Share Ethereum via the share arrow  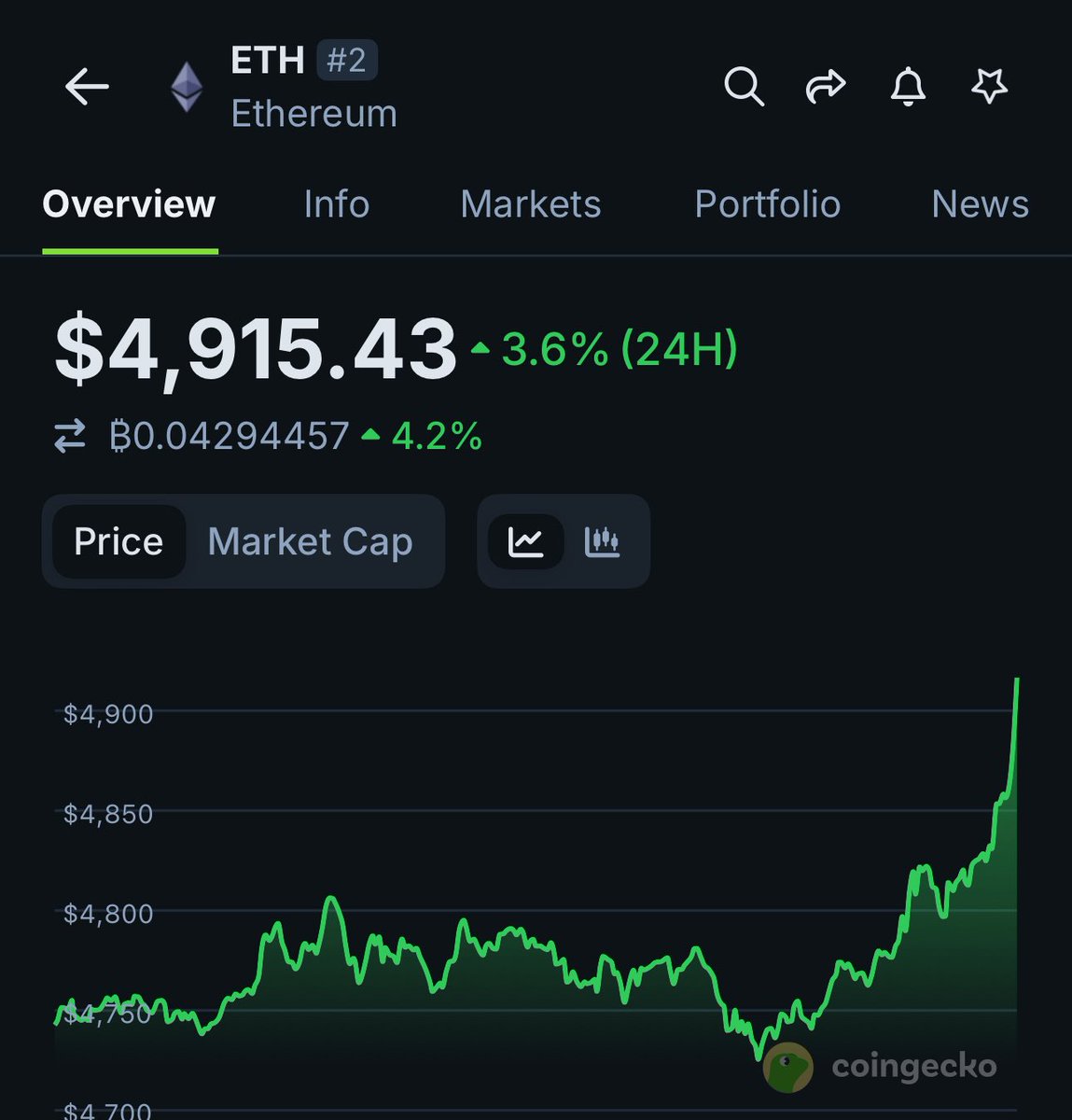click(x=825, y=87)
